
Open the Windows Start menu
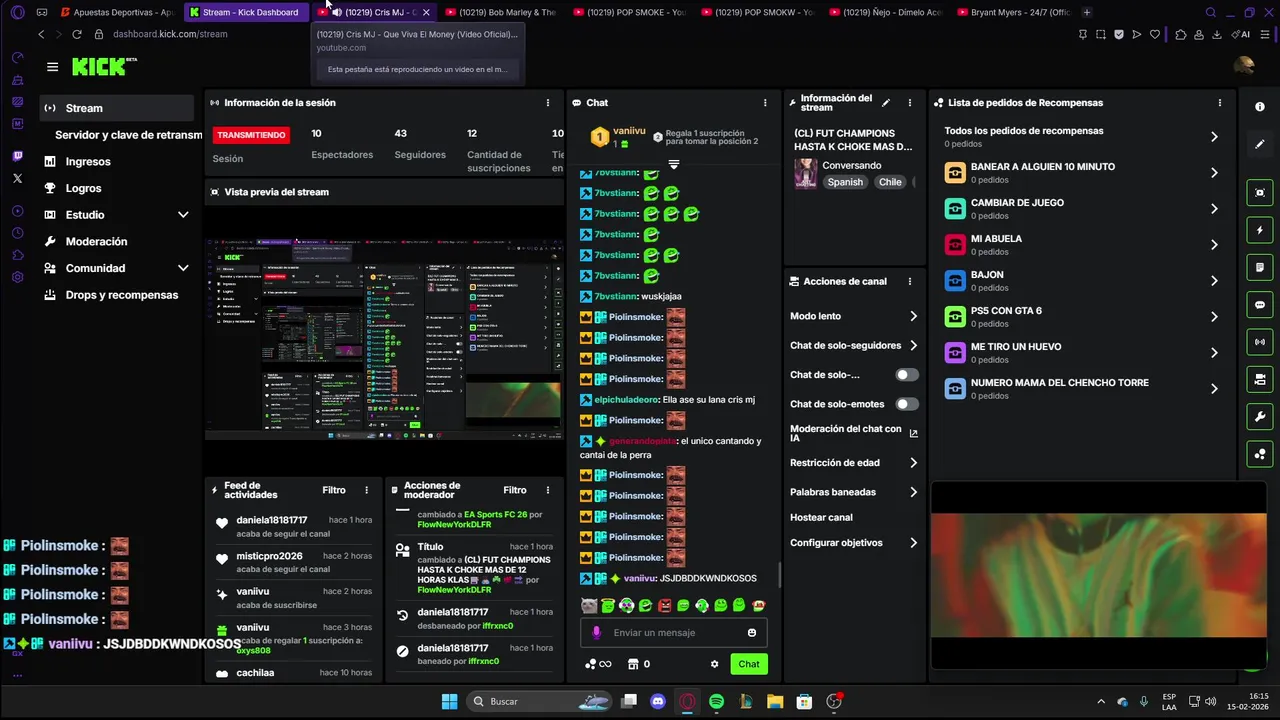click(x=449, y=702)
